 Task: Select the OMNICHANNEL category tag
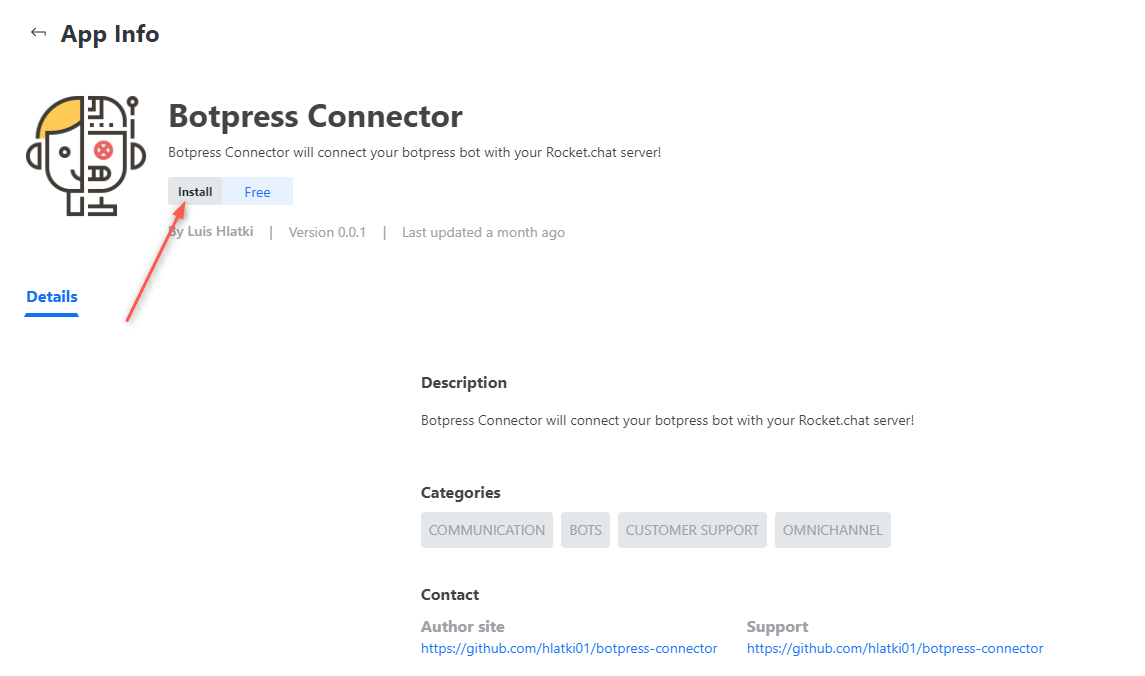[832, 530]
